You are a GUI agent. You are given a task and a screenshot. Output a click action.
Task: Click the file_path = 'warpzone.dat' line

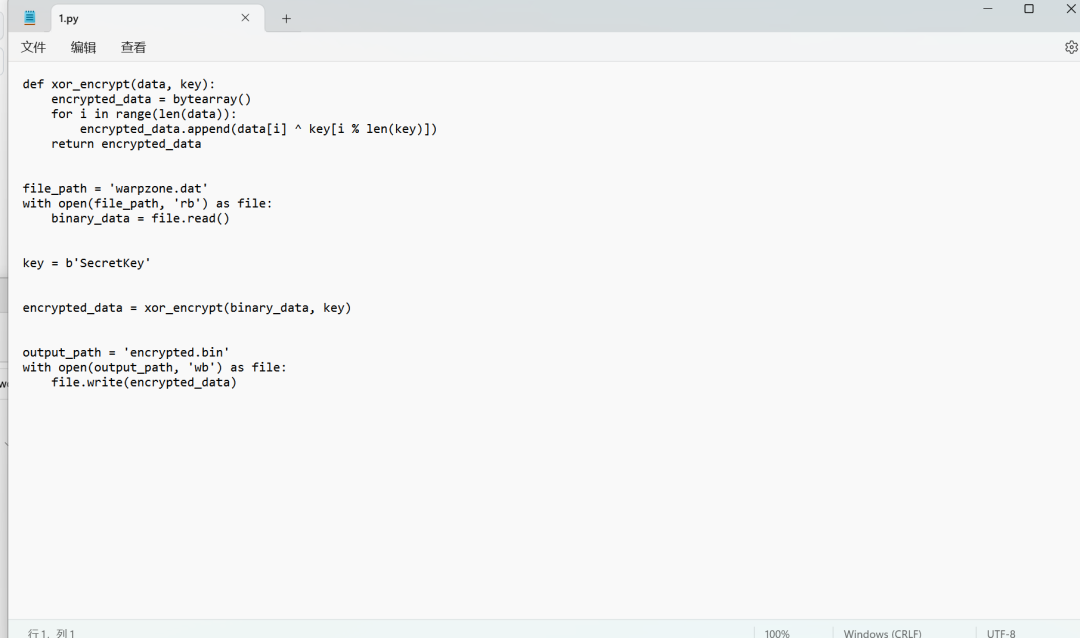[x=115, y=188]
